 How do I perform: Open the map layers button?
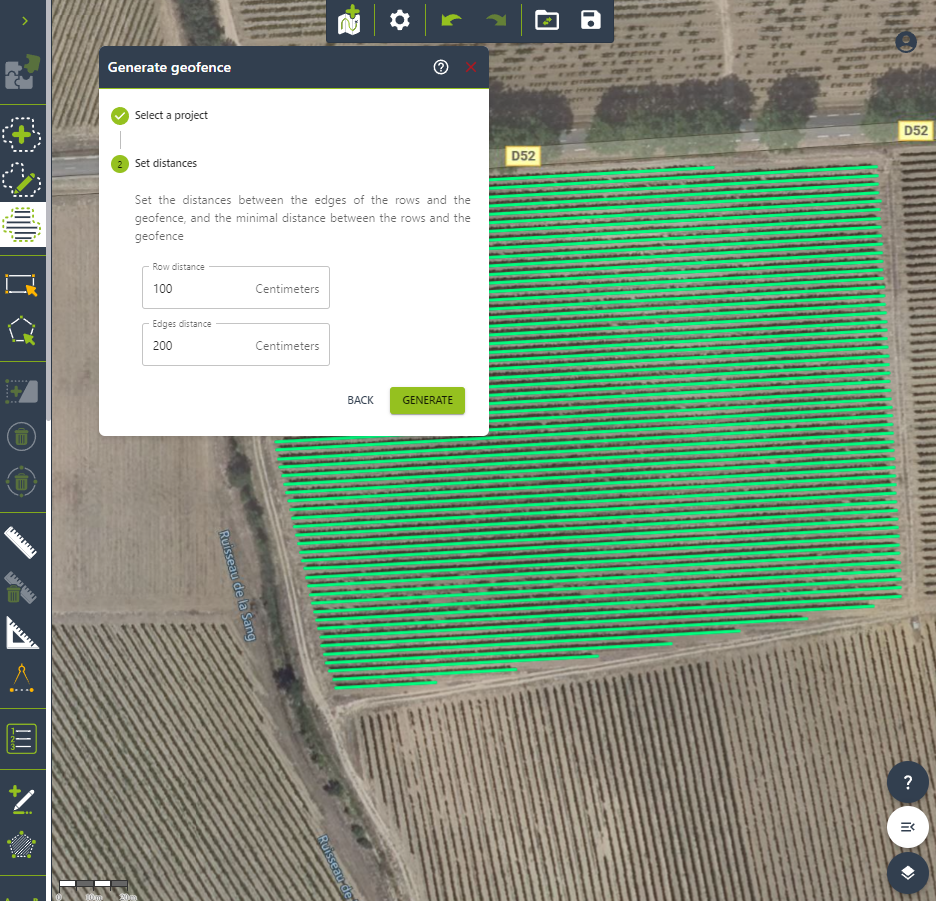click(x=907, y=872)
